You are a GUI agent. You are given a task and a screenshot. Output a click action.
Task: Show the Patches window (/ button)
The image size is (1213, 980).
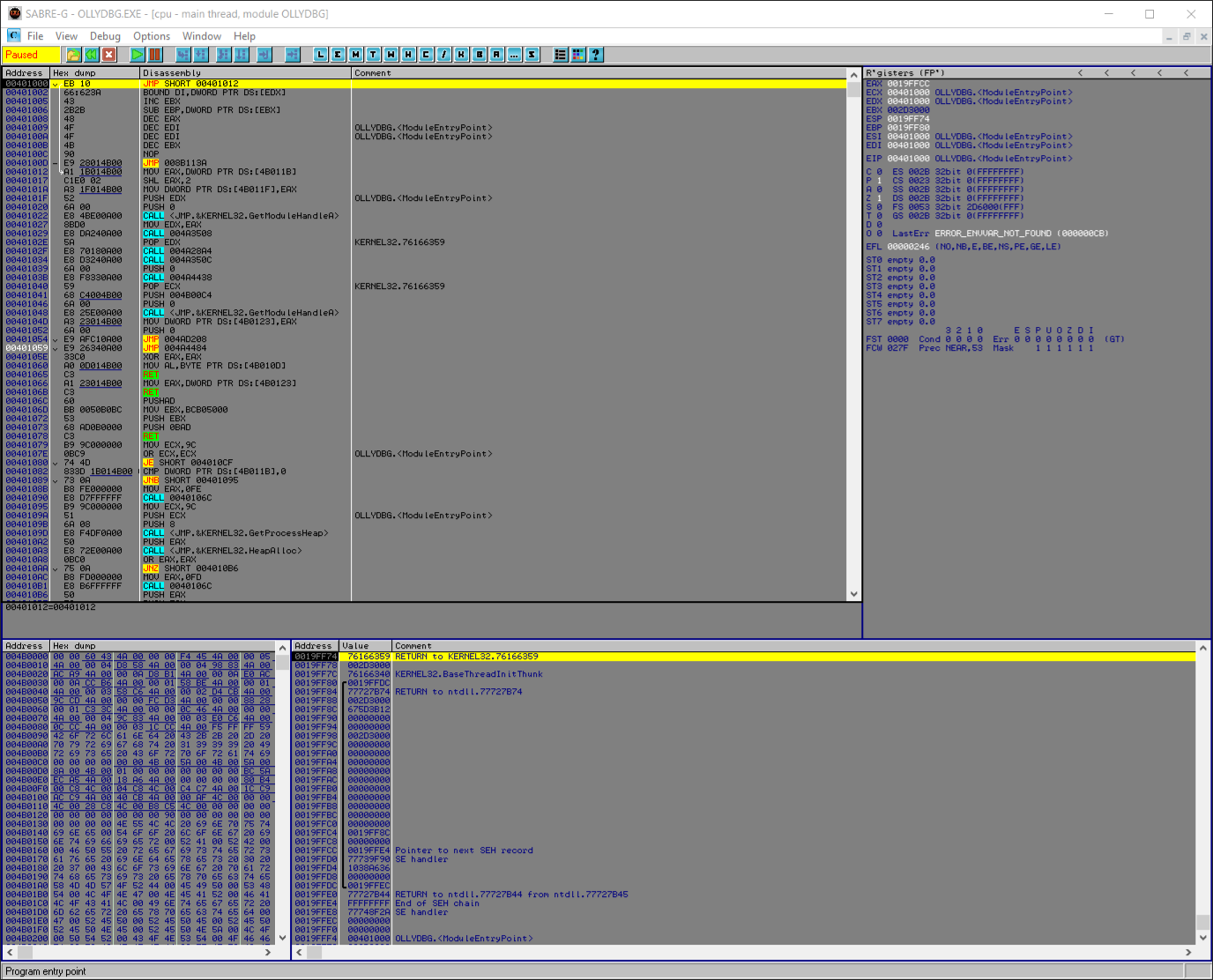pyautogui.click(x=444, y=55)
